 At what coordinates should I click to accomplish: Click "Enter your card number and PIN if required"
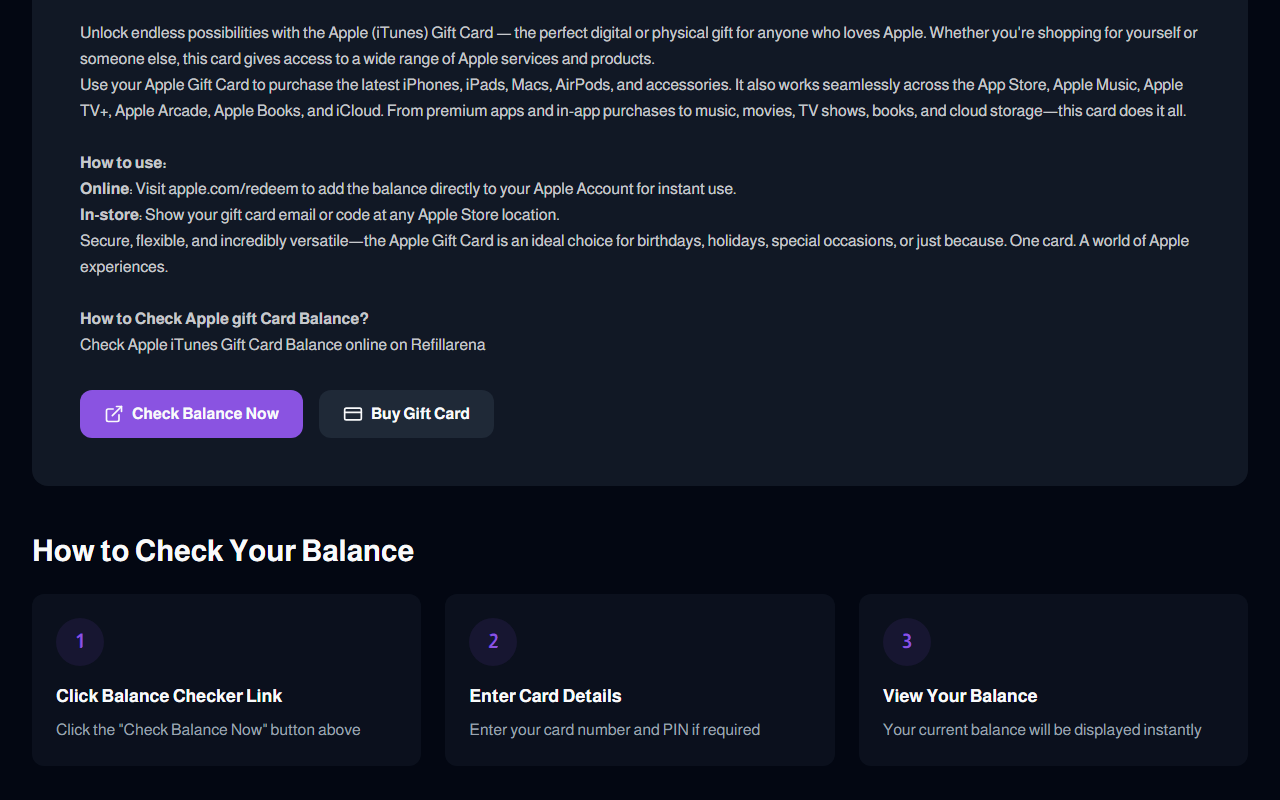pos(615,730)
